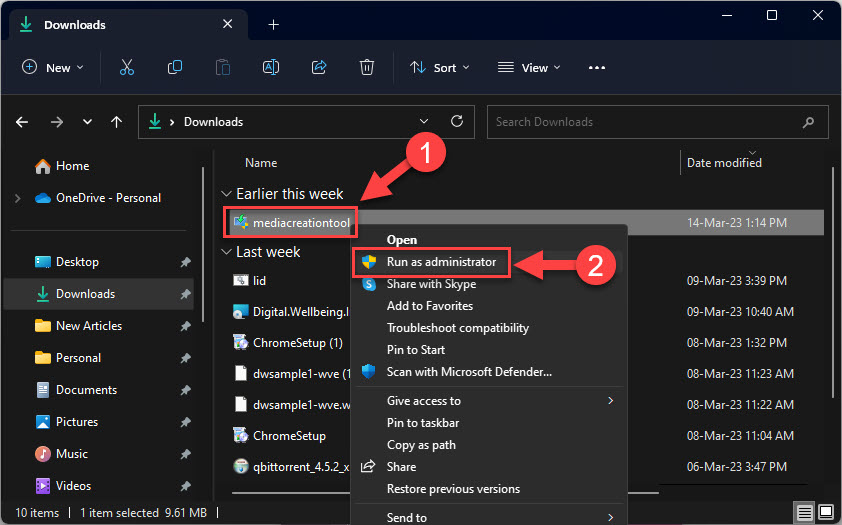The image size is (842, 525).
Task: Switch to details view in status bar
Action: click(x=804, y=513)
